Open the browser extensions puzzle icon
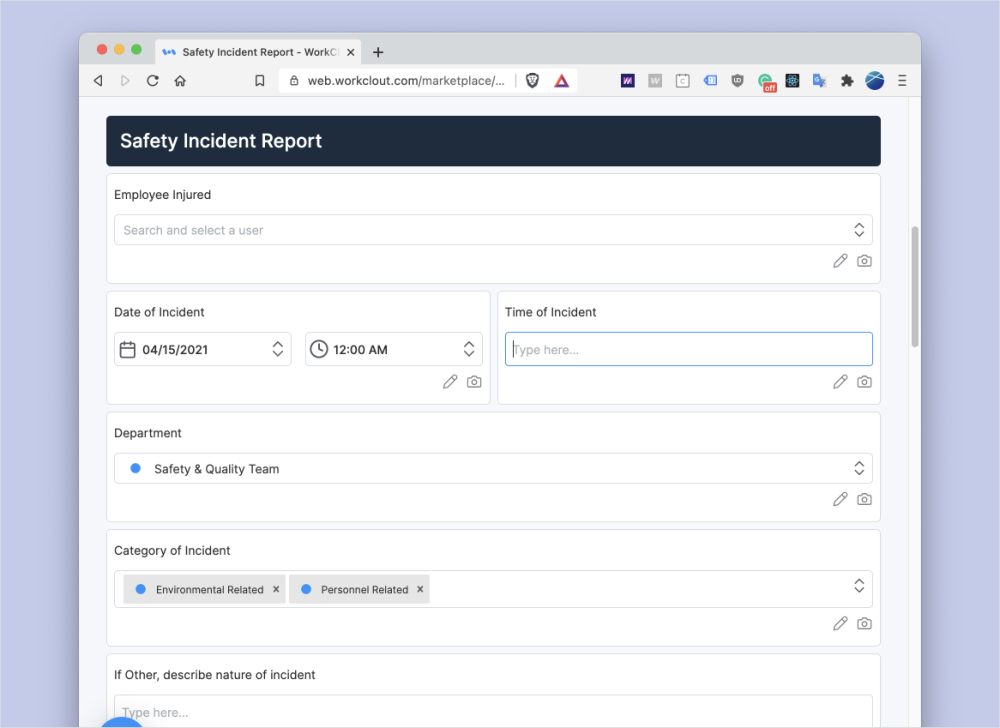This screenshot has height=728, width=1000. [x=847, y=80]
